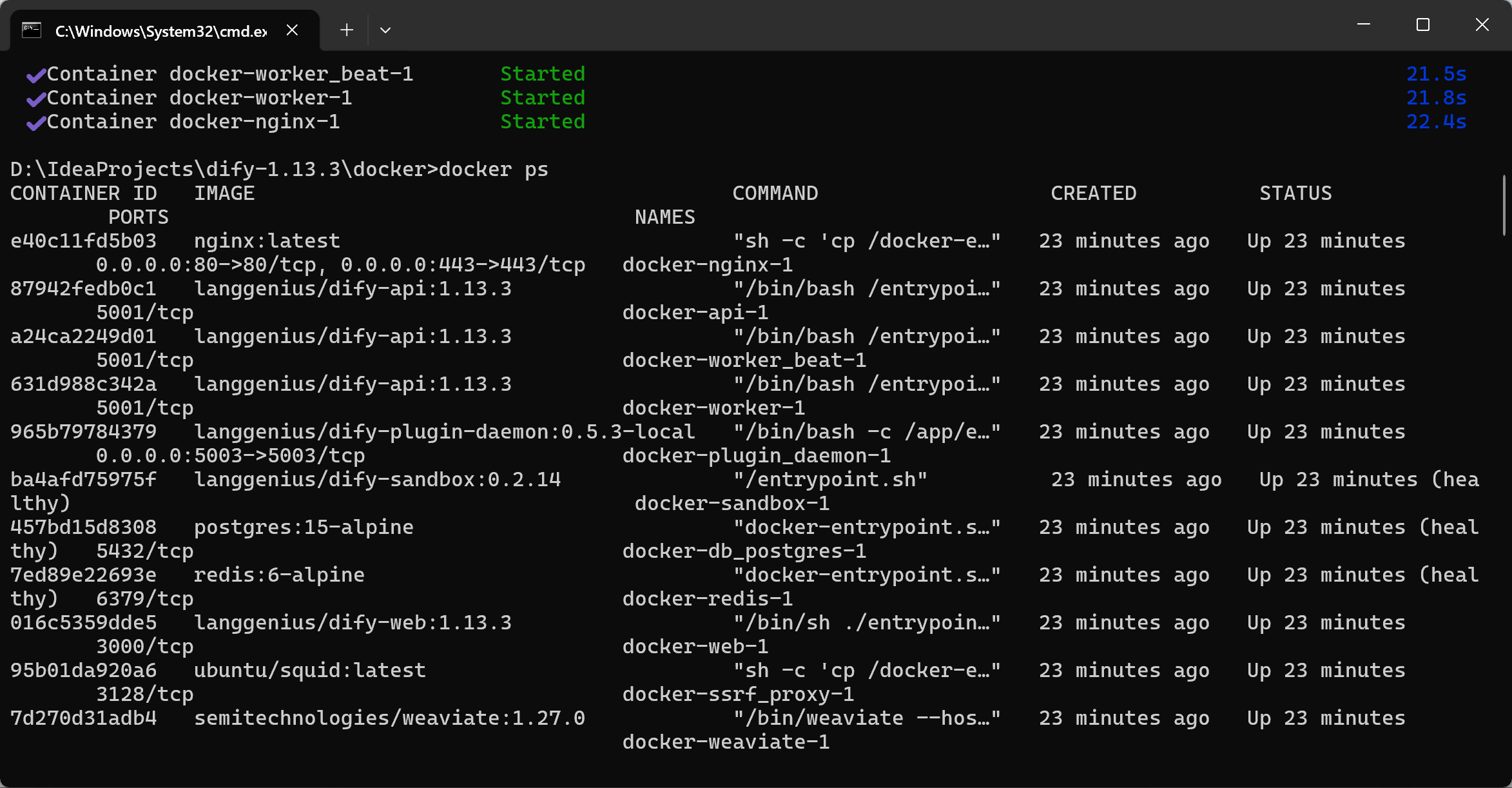Viewport: 1512px width, 788px height.
Task: Click the docker-weaviate-1 name
Action: click(726, 742)
